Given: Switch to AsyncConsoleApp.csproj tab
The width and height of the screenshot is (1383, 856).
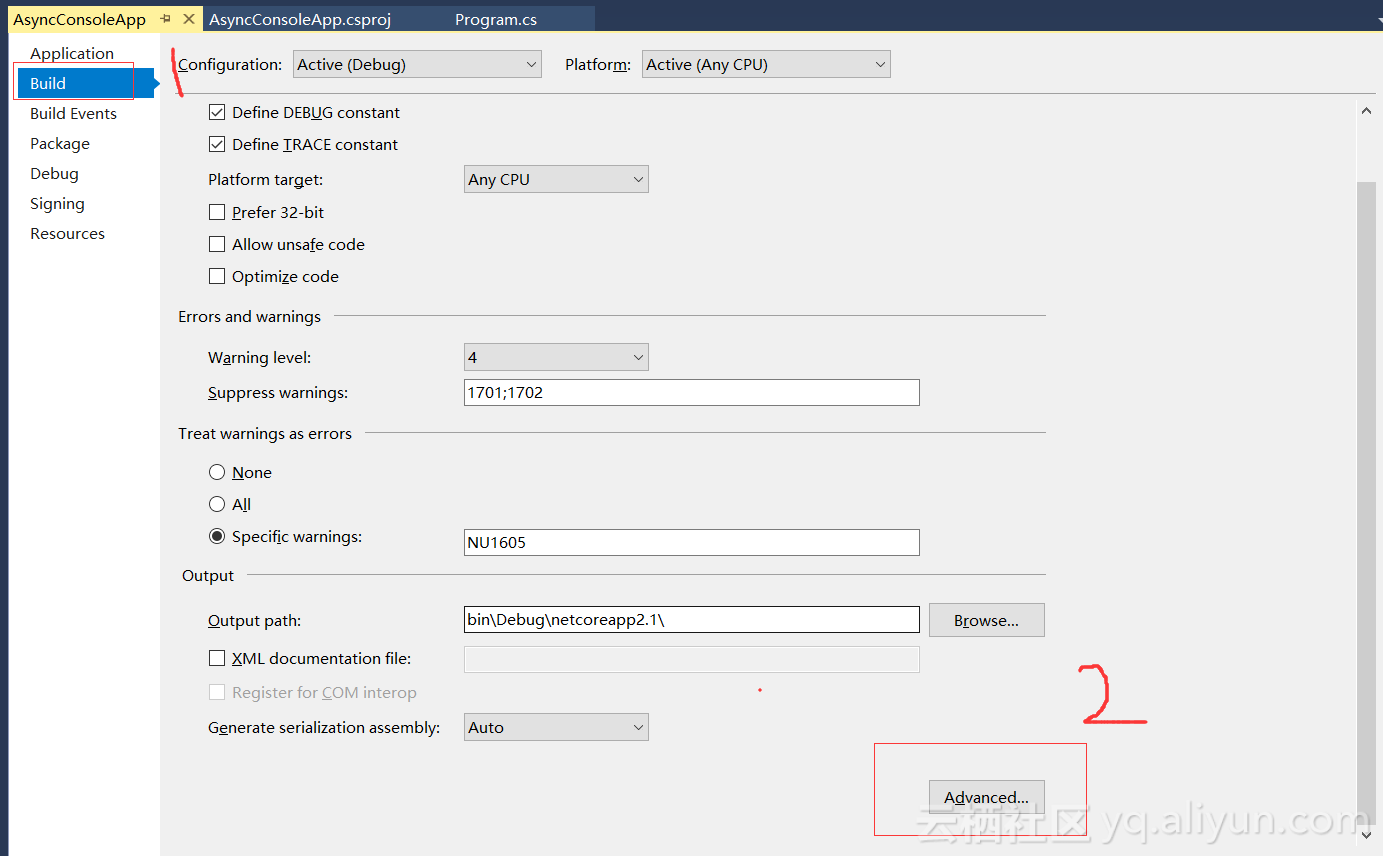Looking at the screenshot, I should click(300, 19).
